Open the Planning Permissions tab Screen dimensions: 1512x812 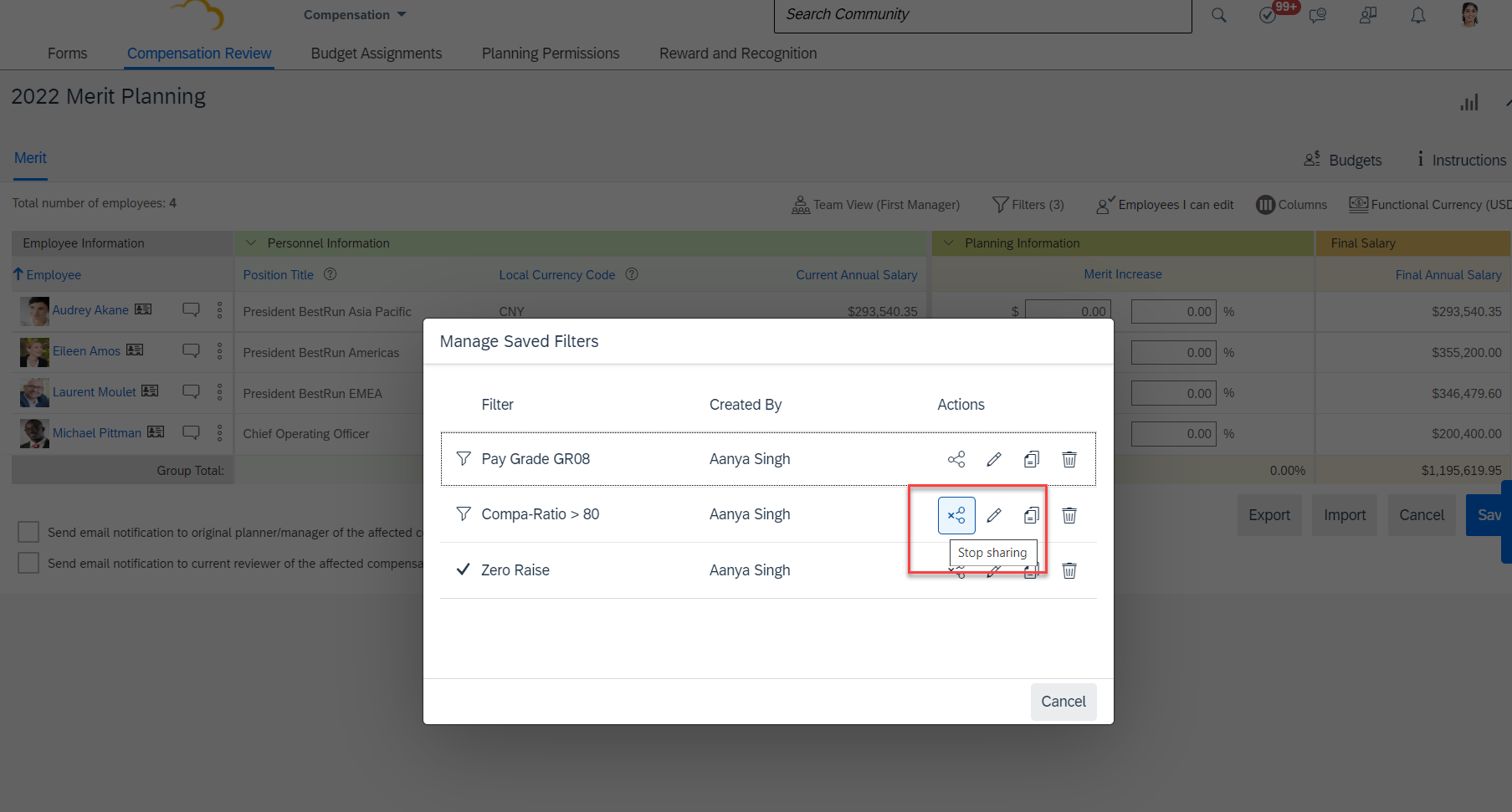click(550, 54)
